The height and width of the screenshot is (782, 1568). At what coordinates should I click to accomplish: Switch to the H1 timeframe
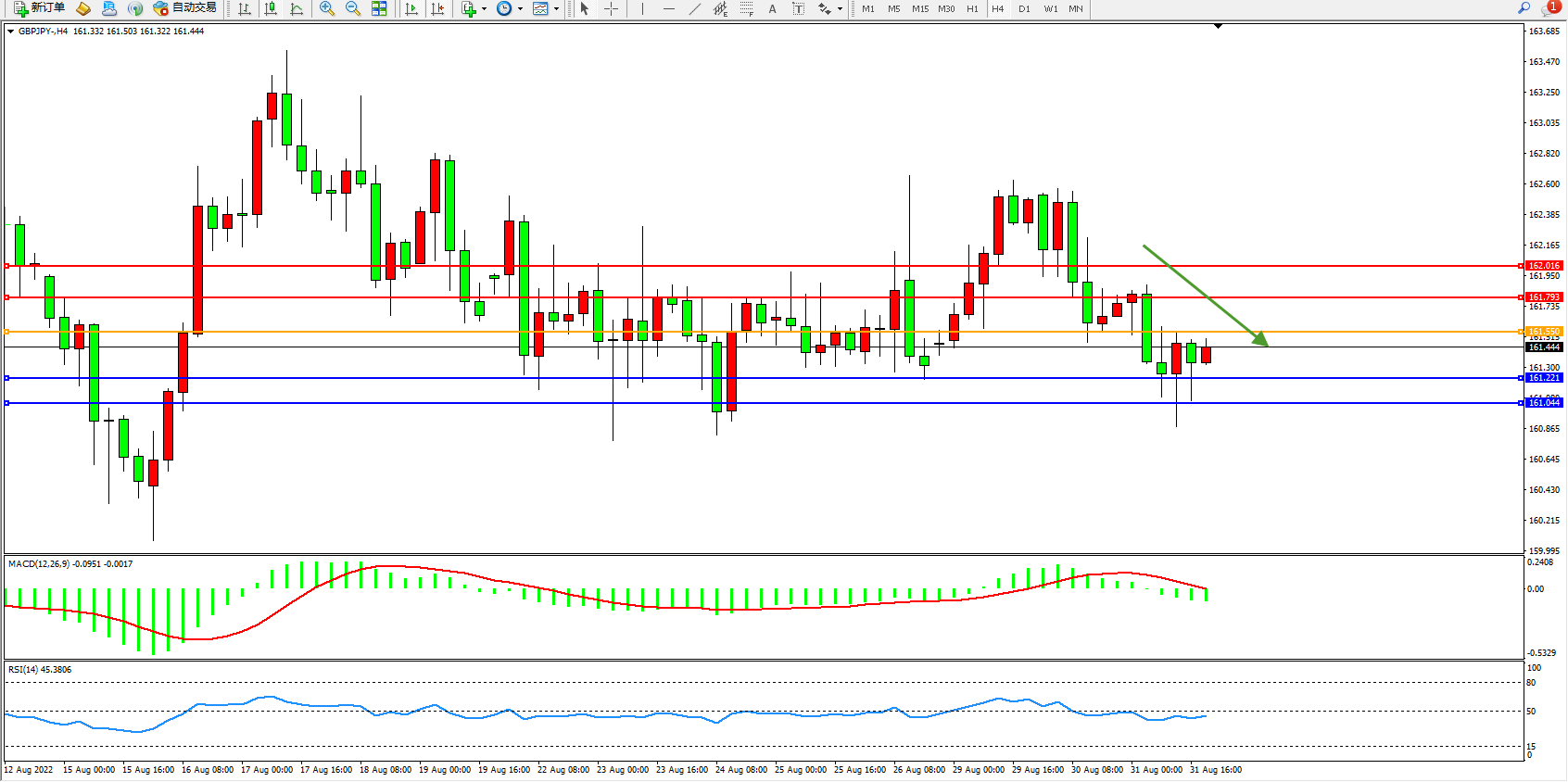point(972,8)
